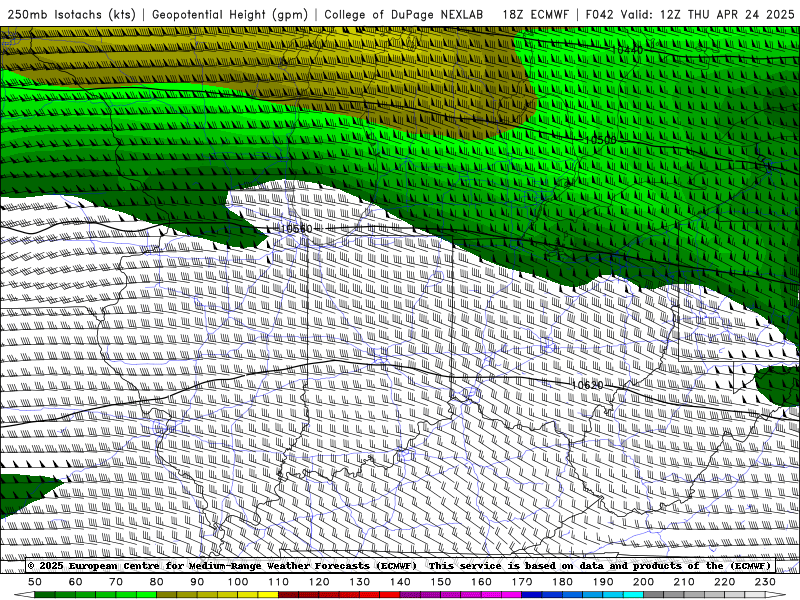Click the 110 kts color scale label
Image resolution: width=800 pixels, height=600 pixels.
(279, 582)
